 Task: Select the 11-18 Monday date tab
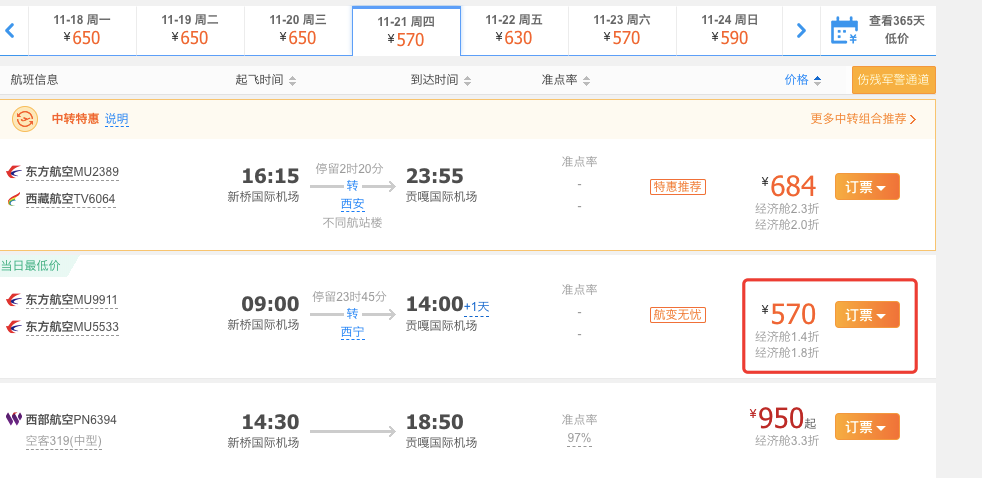pyautogui.click(x=82, y=30)
